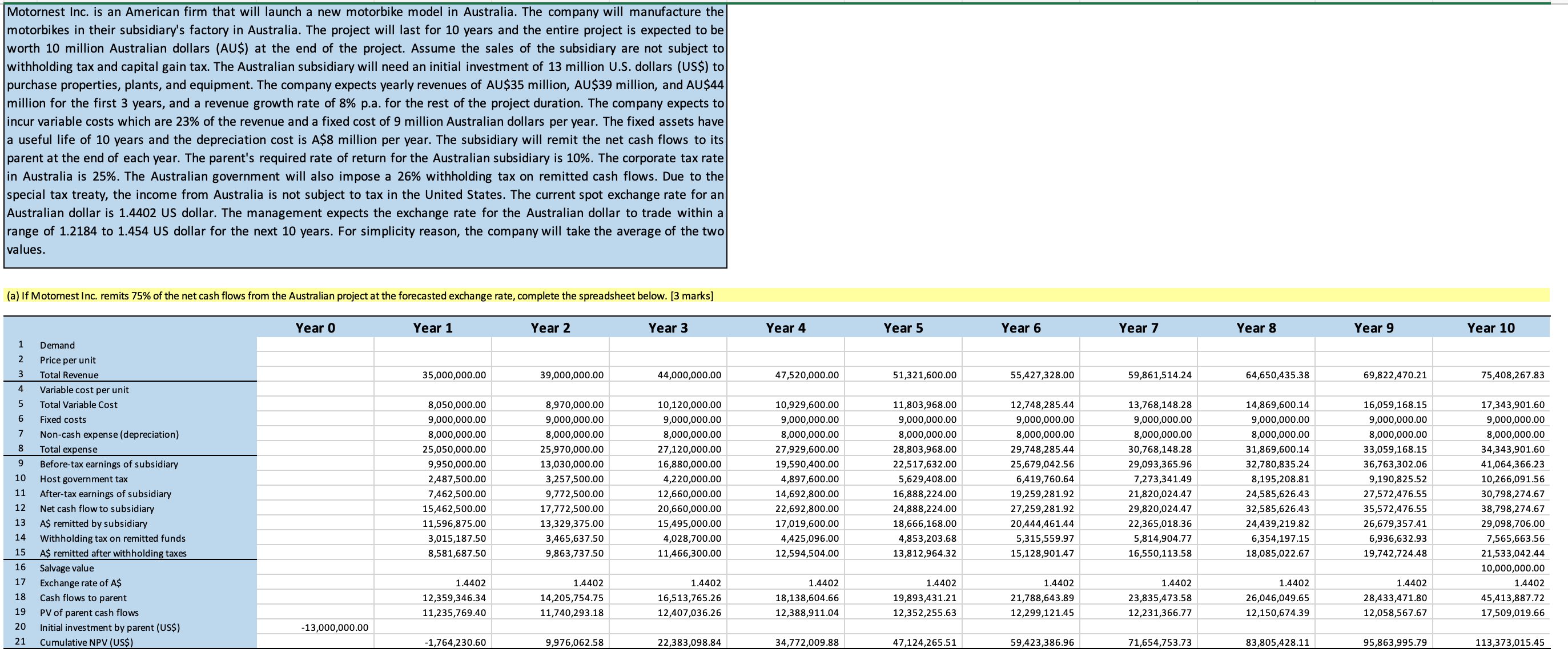Select Year 3 PV of parent cash flows 12,407,036.26

point(689,612)
